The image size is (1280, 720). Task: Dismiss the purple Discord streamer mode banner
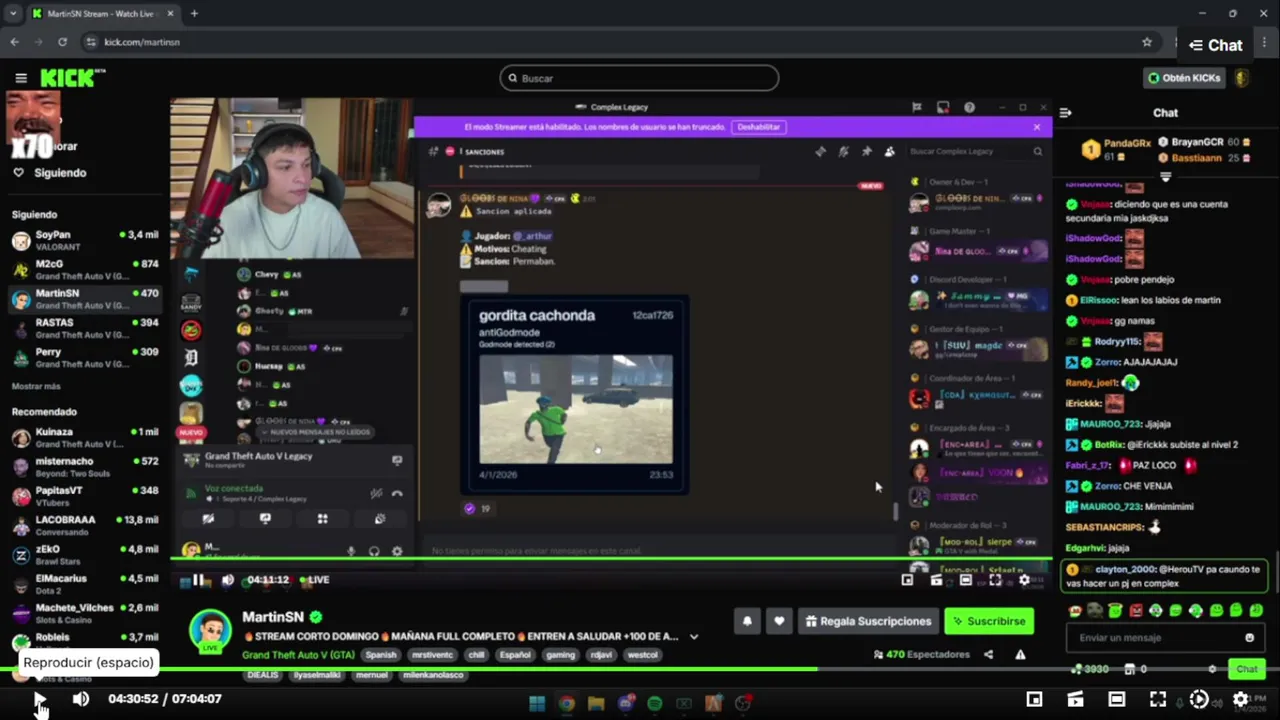pos(1037,127)
